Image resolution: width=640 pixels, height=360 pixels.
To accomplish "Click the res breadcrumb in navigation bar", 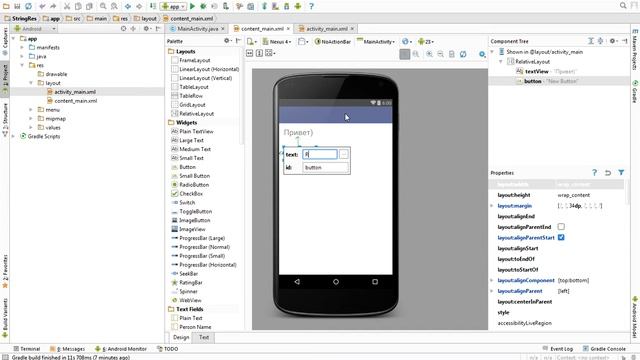I will 121,18.
